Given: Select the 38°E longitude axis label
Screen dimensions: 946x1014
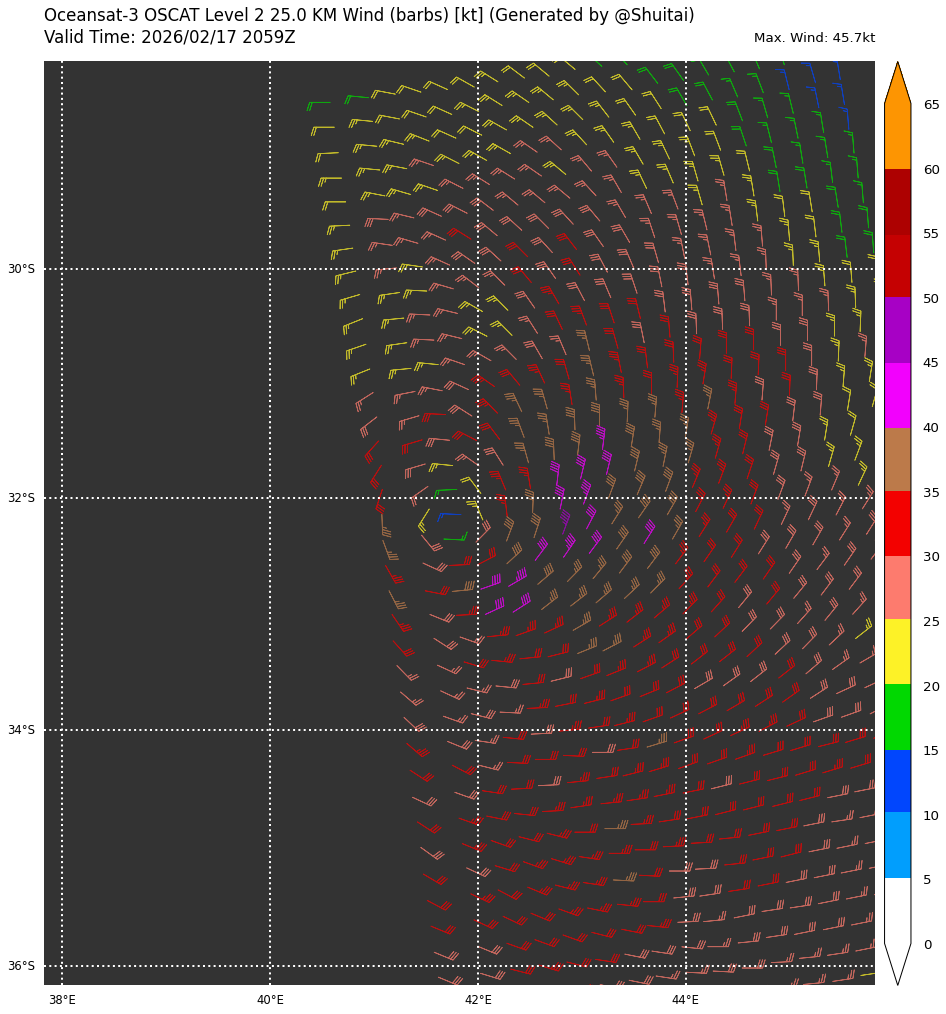Looking at the screenshot, I should point(62,999).
